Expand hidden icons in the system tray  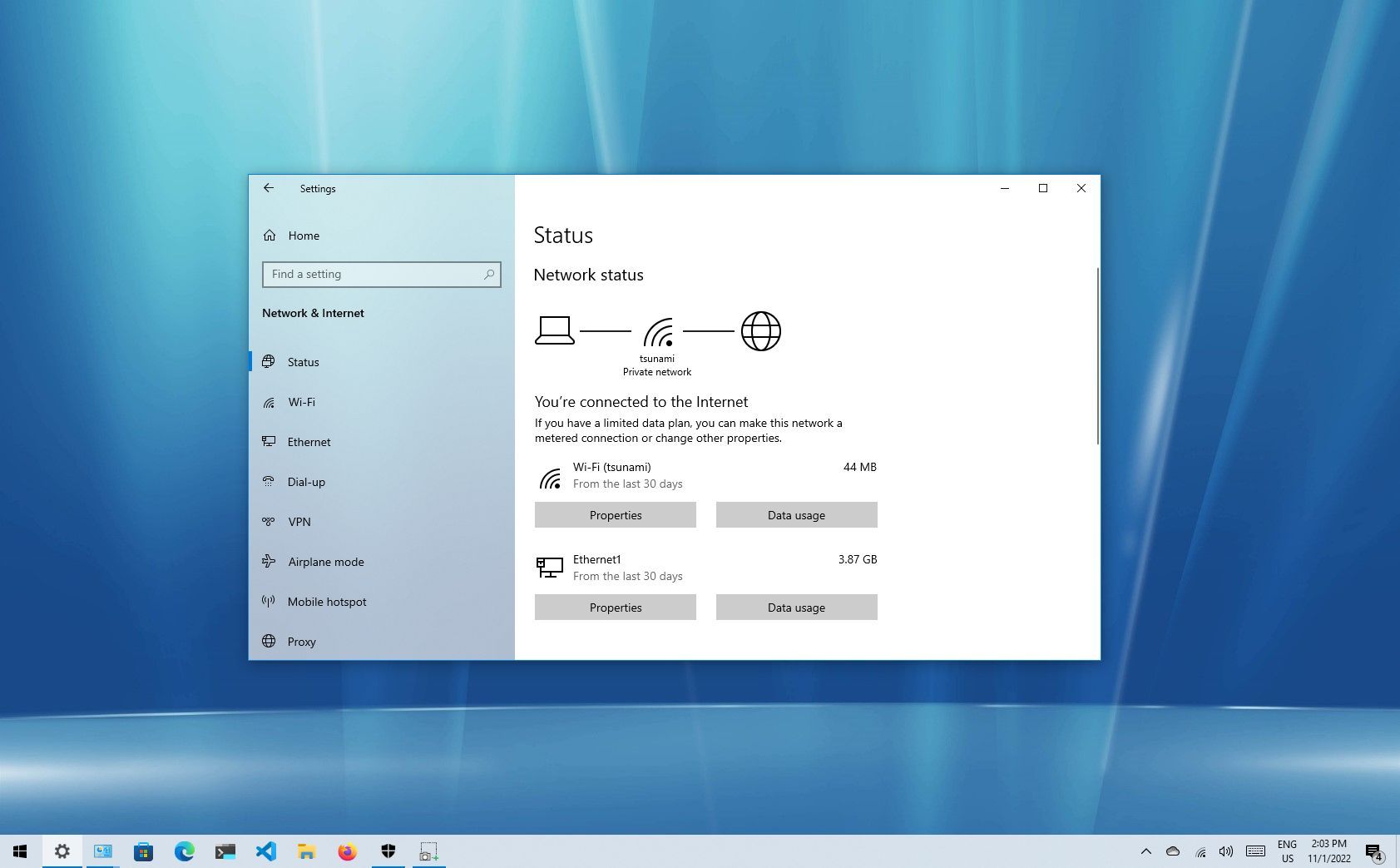1146,851
